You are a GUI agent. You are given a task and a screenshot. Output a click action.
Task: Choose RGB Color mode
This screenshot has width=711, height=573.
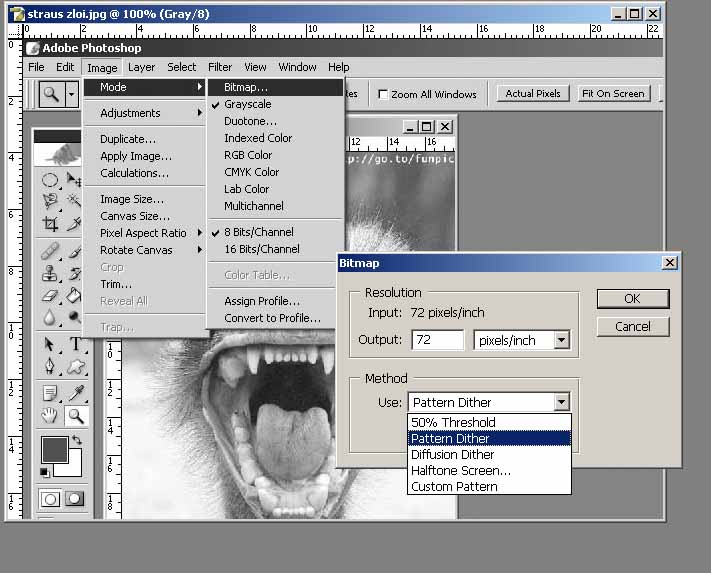click(x=275, y=155)
